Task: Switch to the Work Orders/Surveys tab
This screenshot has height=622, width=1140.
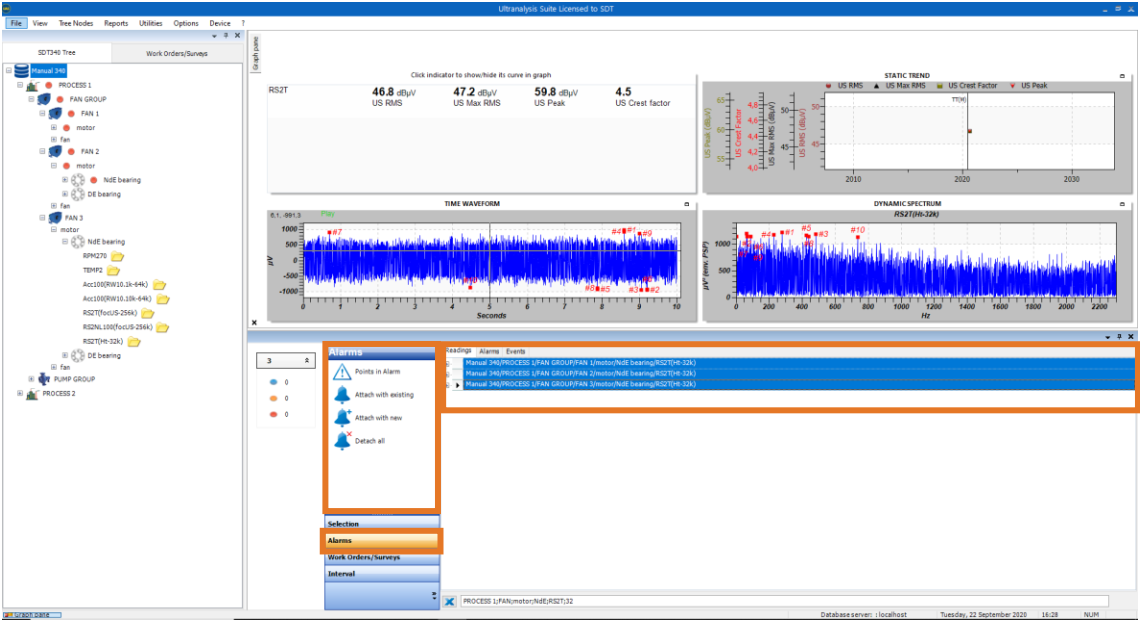Action: [175, 52]
